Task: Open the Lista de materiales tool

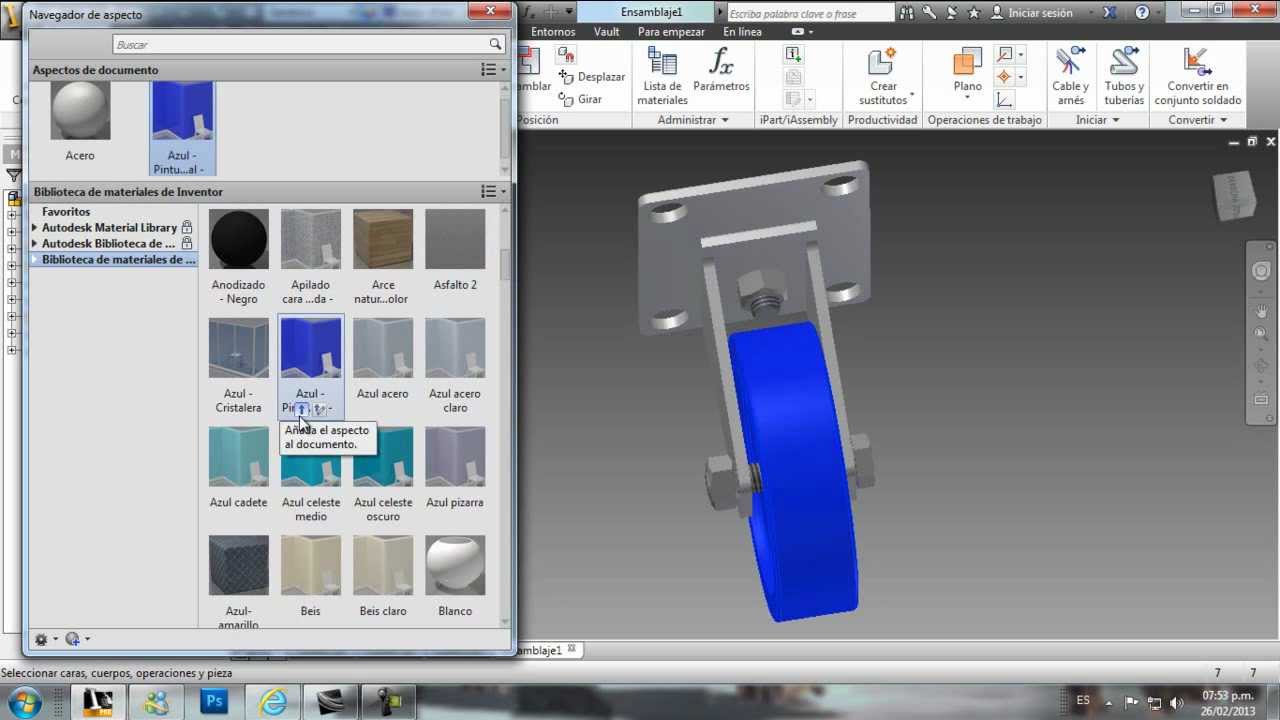Action: pyautogui.click(x=662, y=77)
